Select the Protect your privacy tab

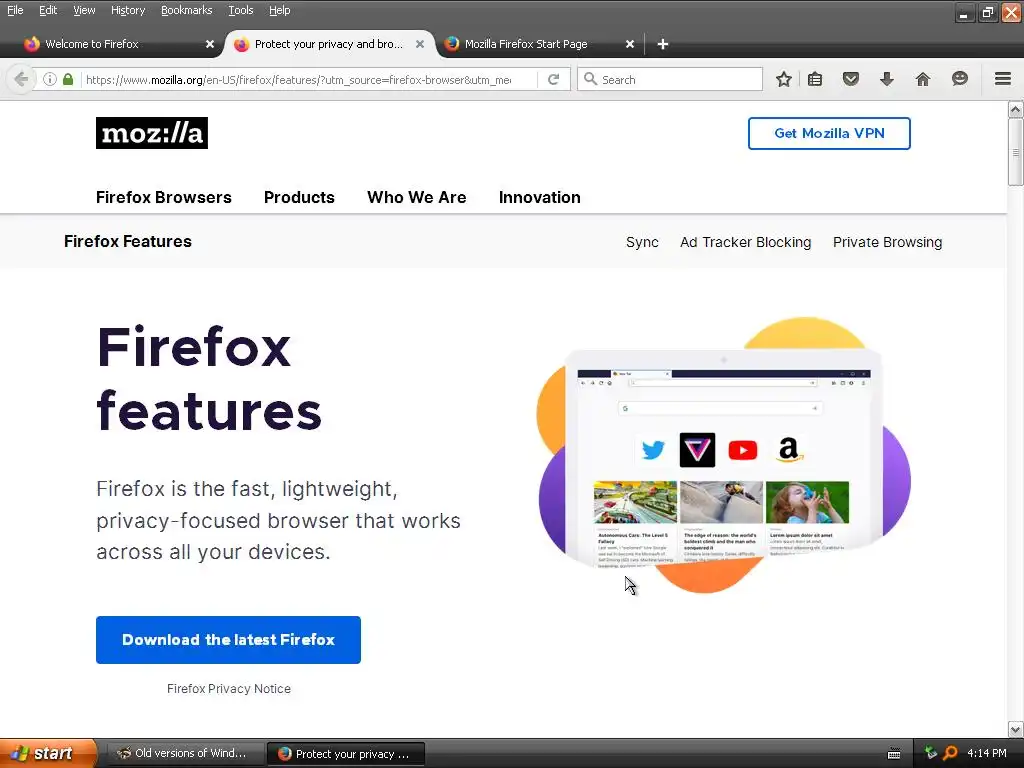[328, 44]
